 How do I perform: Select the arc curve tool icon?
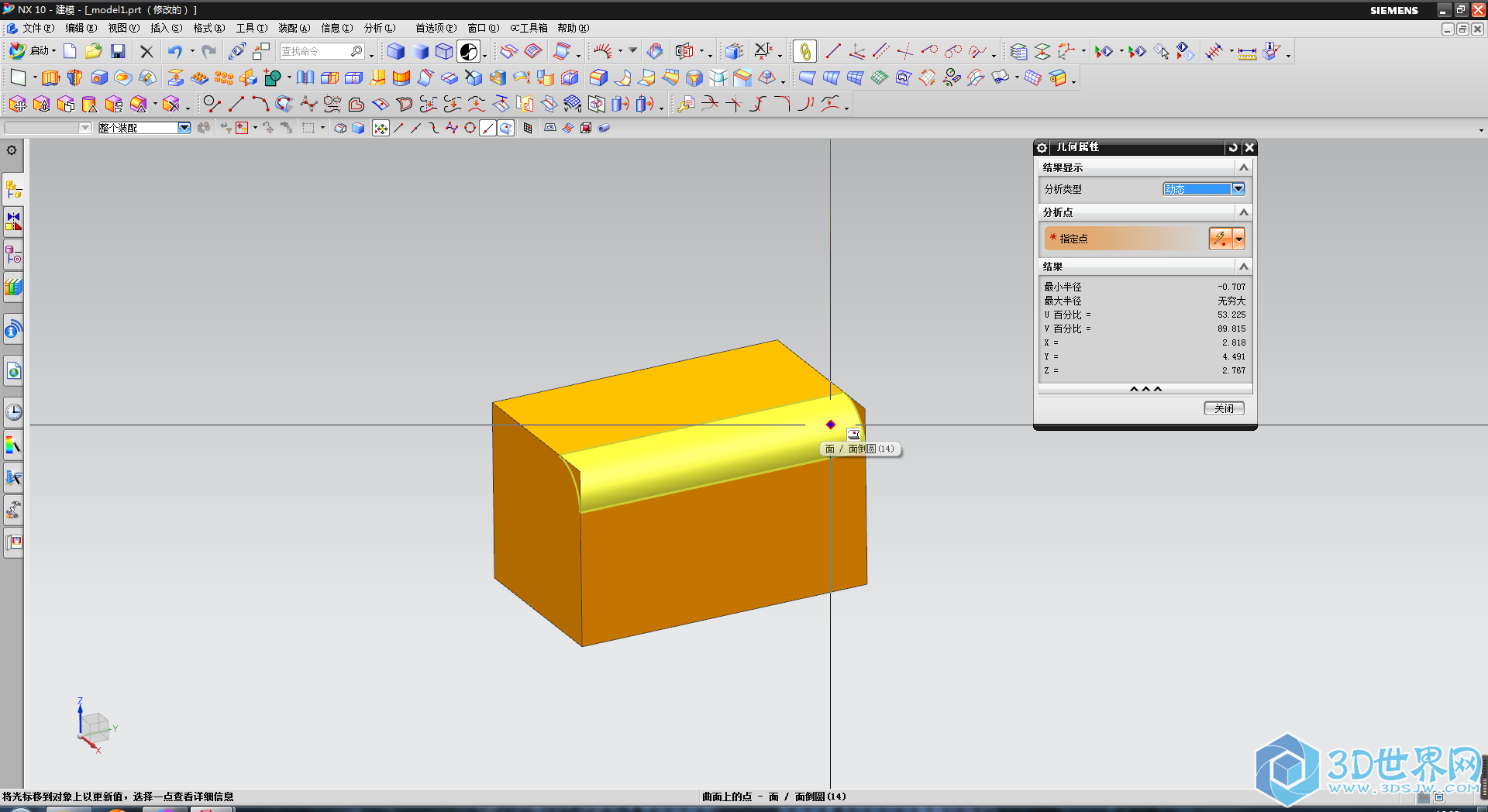(260, 104)
